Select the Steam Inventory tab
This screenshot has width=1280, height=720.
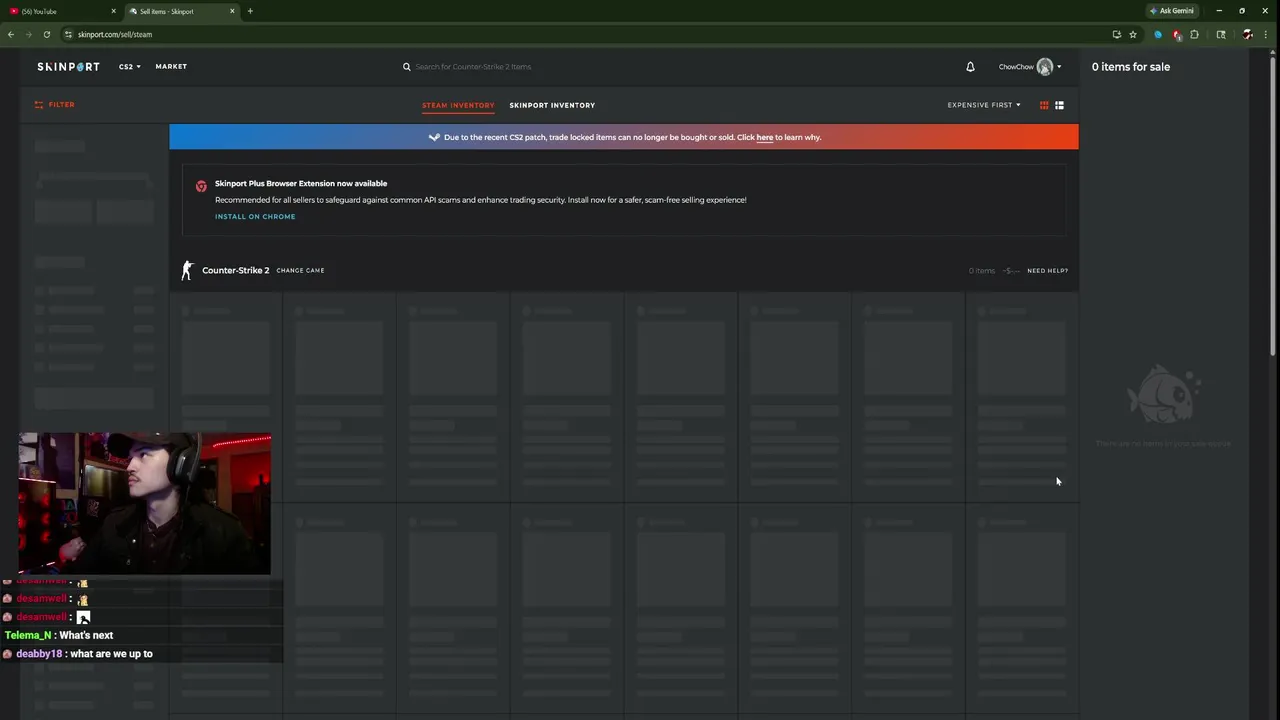[458, 105]
